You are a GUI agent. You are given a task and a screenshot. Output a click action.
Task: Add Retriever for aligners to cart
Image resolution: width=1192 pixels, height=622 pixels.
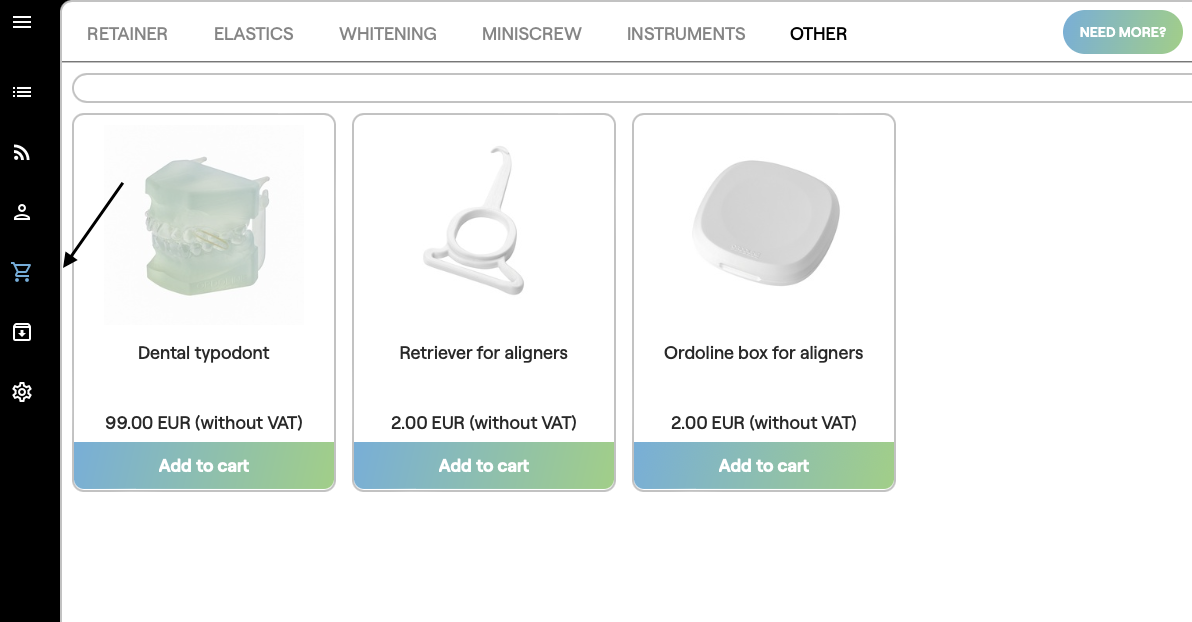coord(484,466)
